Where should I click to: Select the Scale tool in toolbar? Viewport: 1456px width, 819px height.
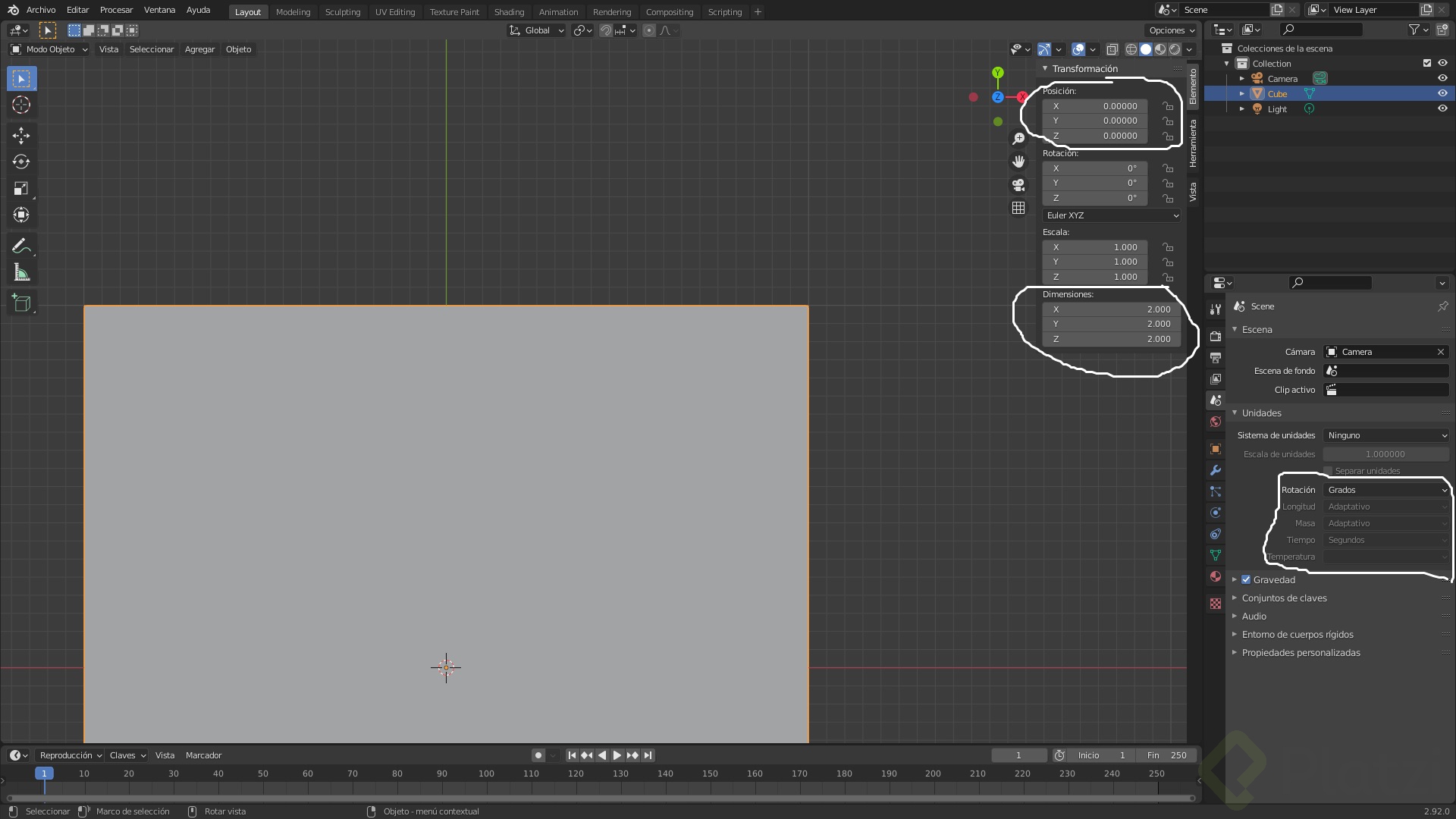(x=21, y=189)
